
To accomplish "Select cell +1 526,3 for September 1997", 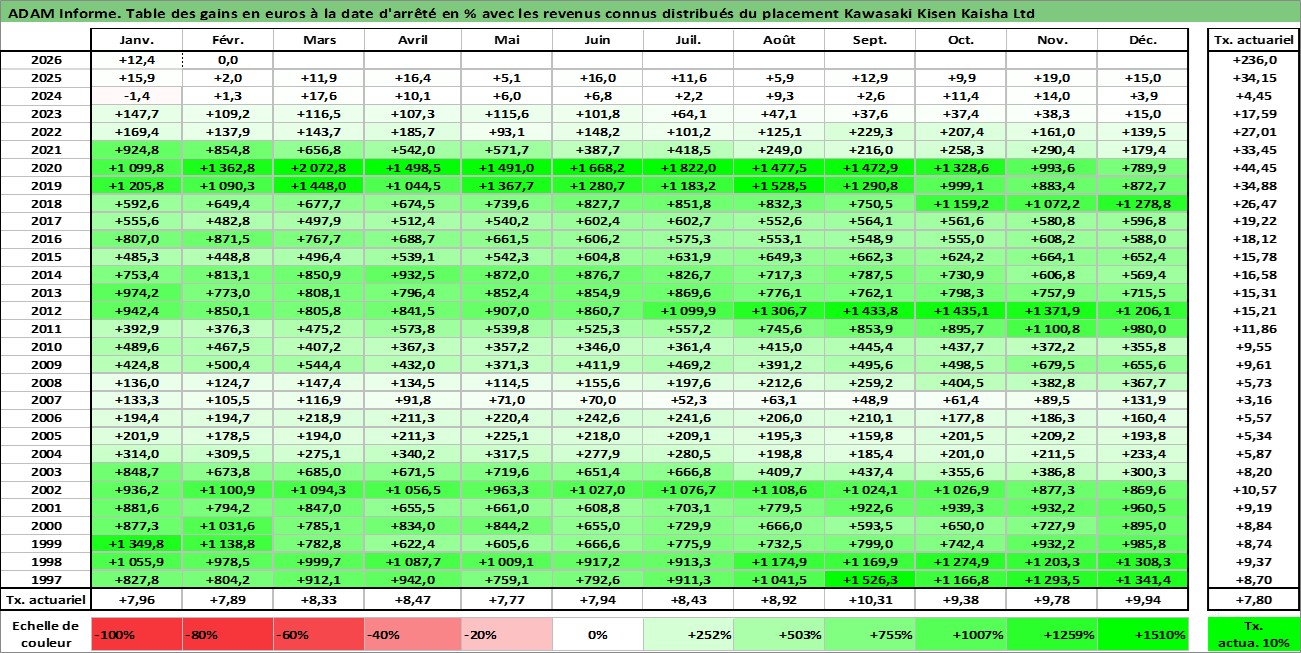I will (x=868, y=579).
